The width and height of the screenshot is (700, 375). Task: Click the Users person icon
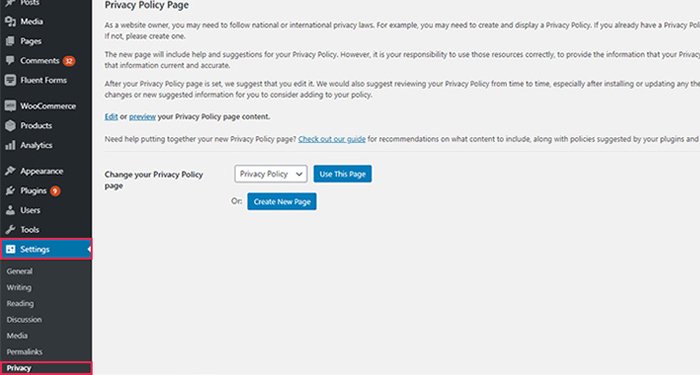pyautogui.click(x=10, y=210)
